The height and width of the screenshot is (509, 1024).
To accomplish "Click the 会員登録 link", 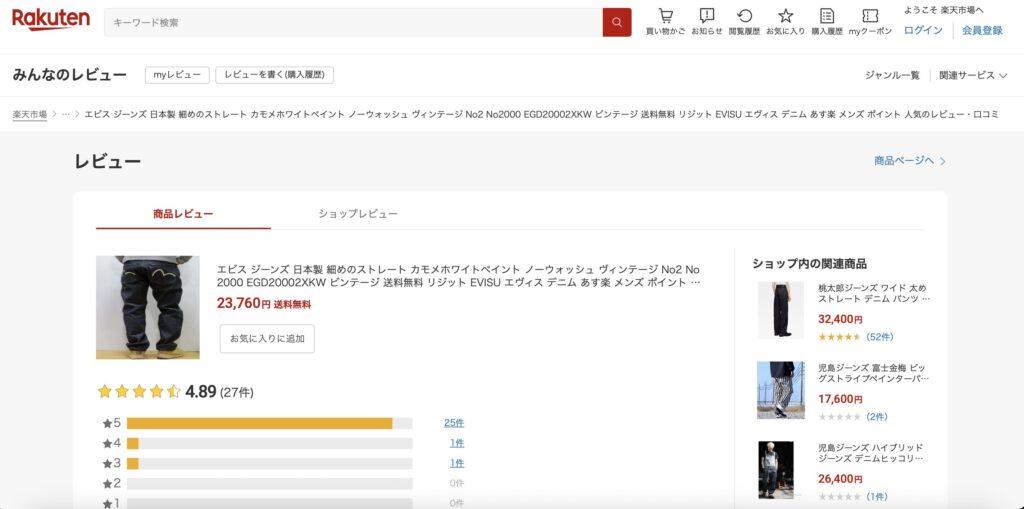I will coord(982,30).
